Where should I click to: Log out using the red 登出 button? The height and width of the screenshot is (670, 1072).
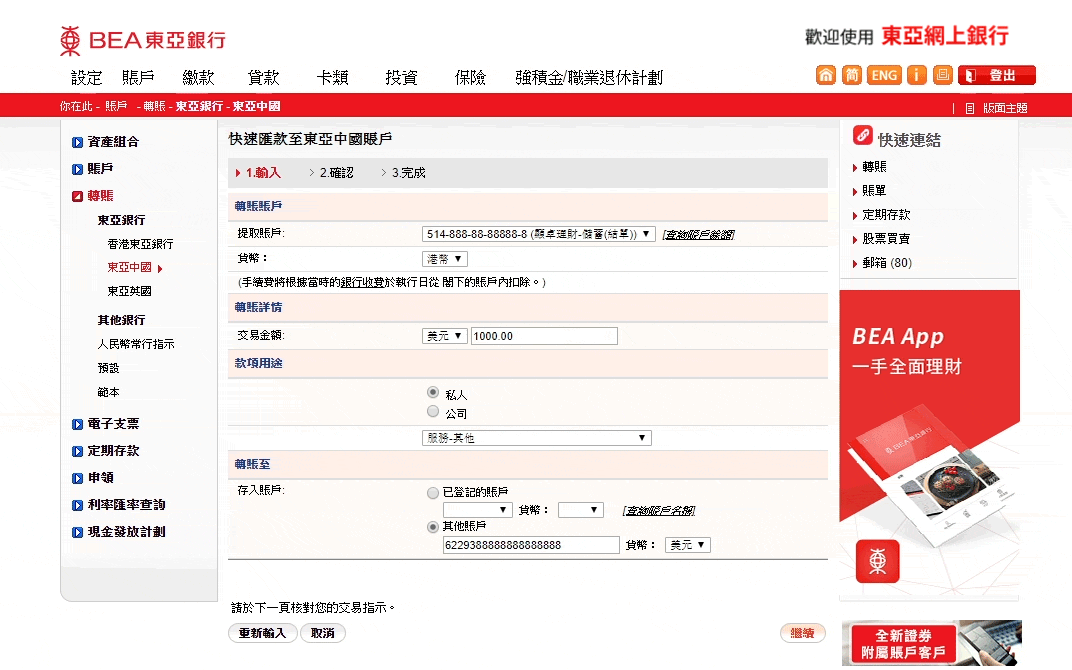[x=997, y=75]
